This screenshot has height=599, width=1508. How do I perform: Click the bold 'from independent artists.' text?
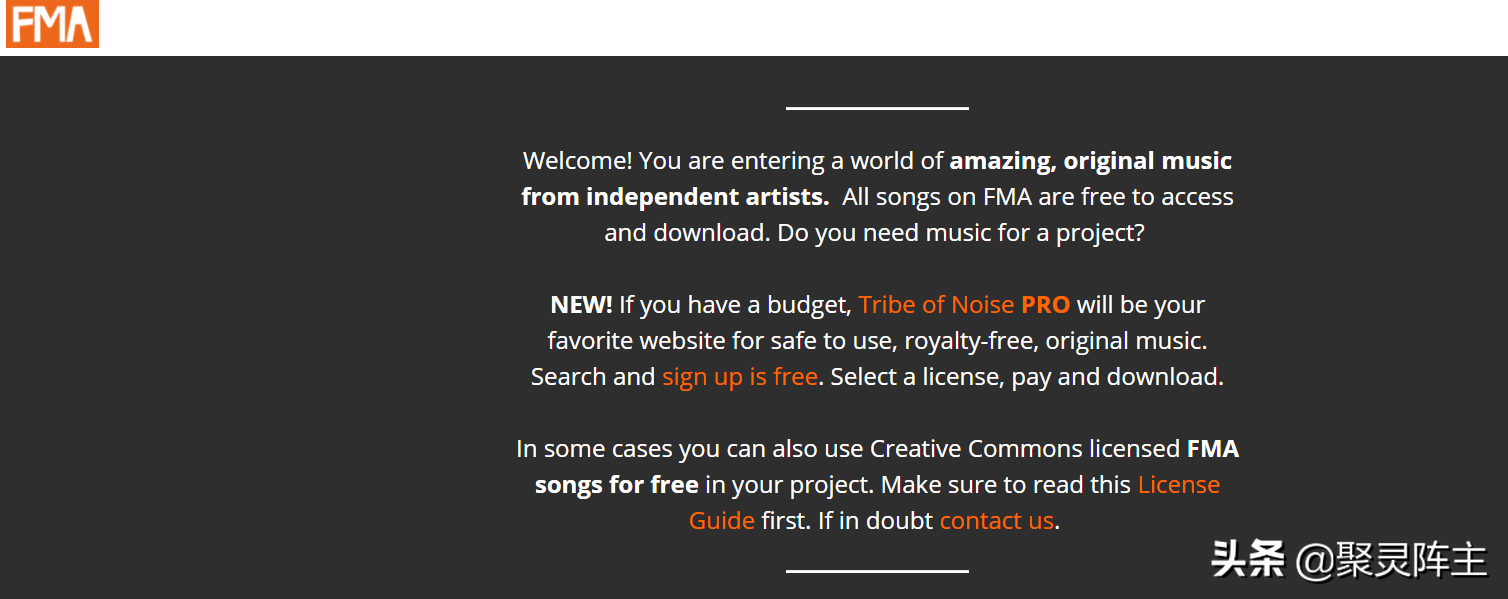(675, 197)
